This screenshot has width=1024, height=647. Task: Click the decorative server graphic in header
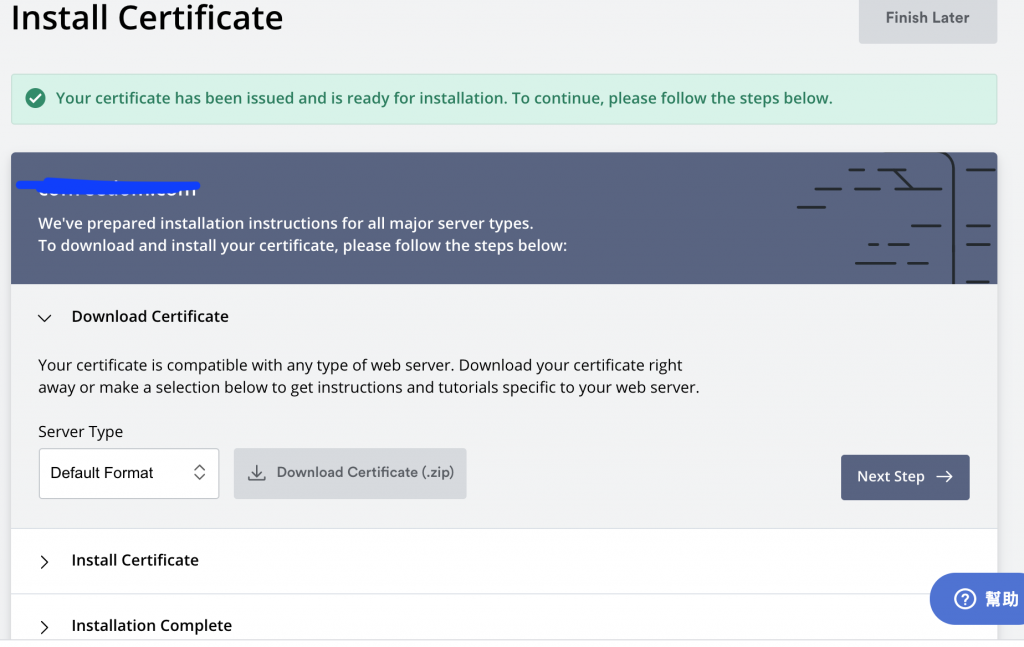[896, 218]
